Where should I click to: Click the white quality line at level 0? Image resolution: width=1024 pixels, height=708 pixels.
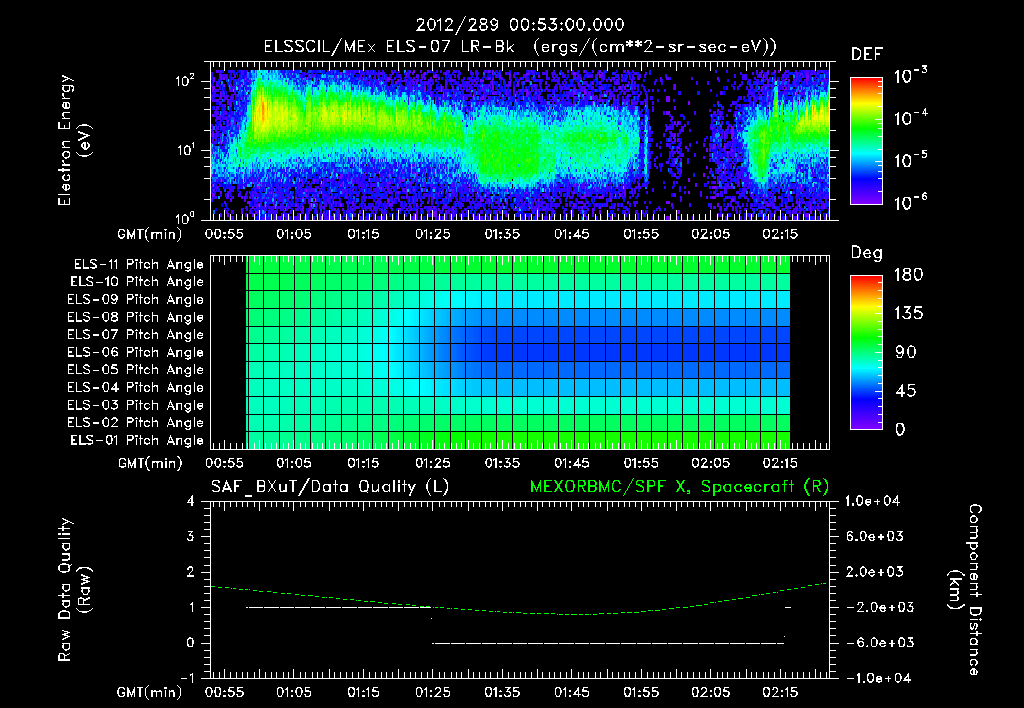pyautogui.click(x=608, y=643)
